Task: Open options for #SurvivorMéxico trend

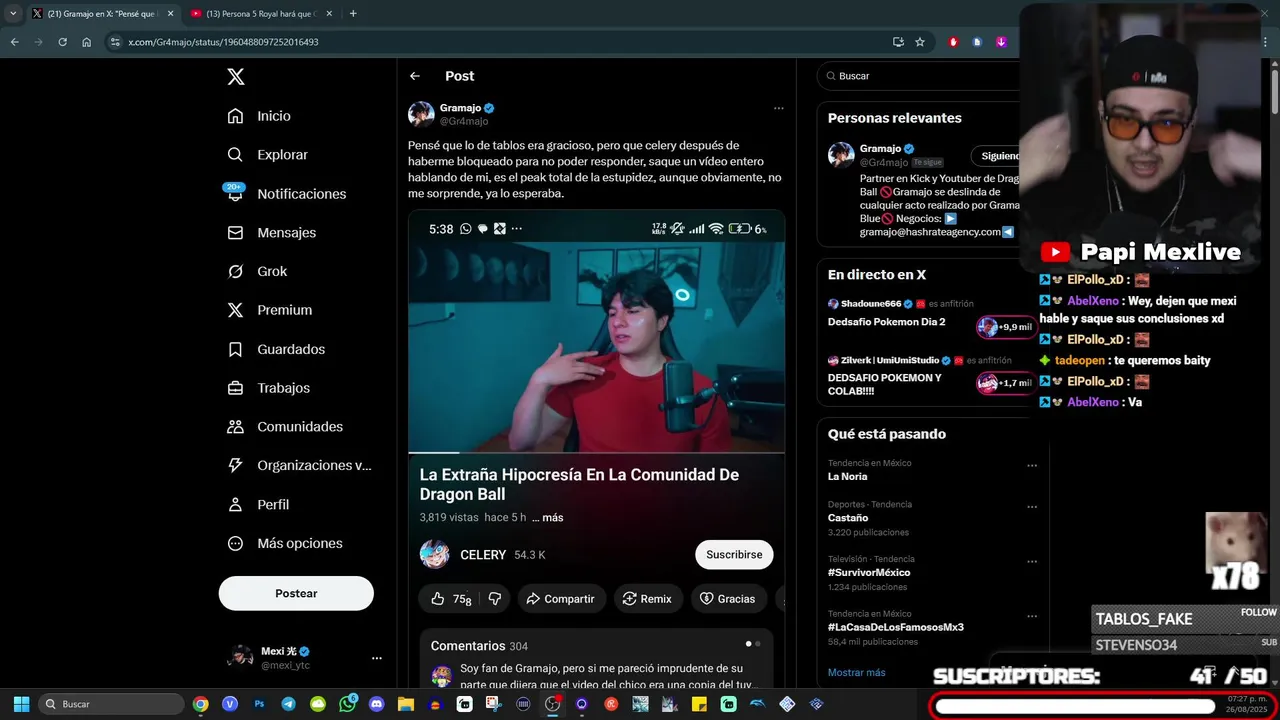Action: tap(1031, 561)
